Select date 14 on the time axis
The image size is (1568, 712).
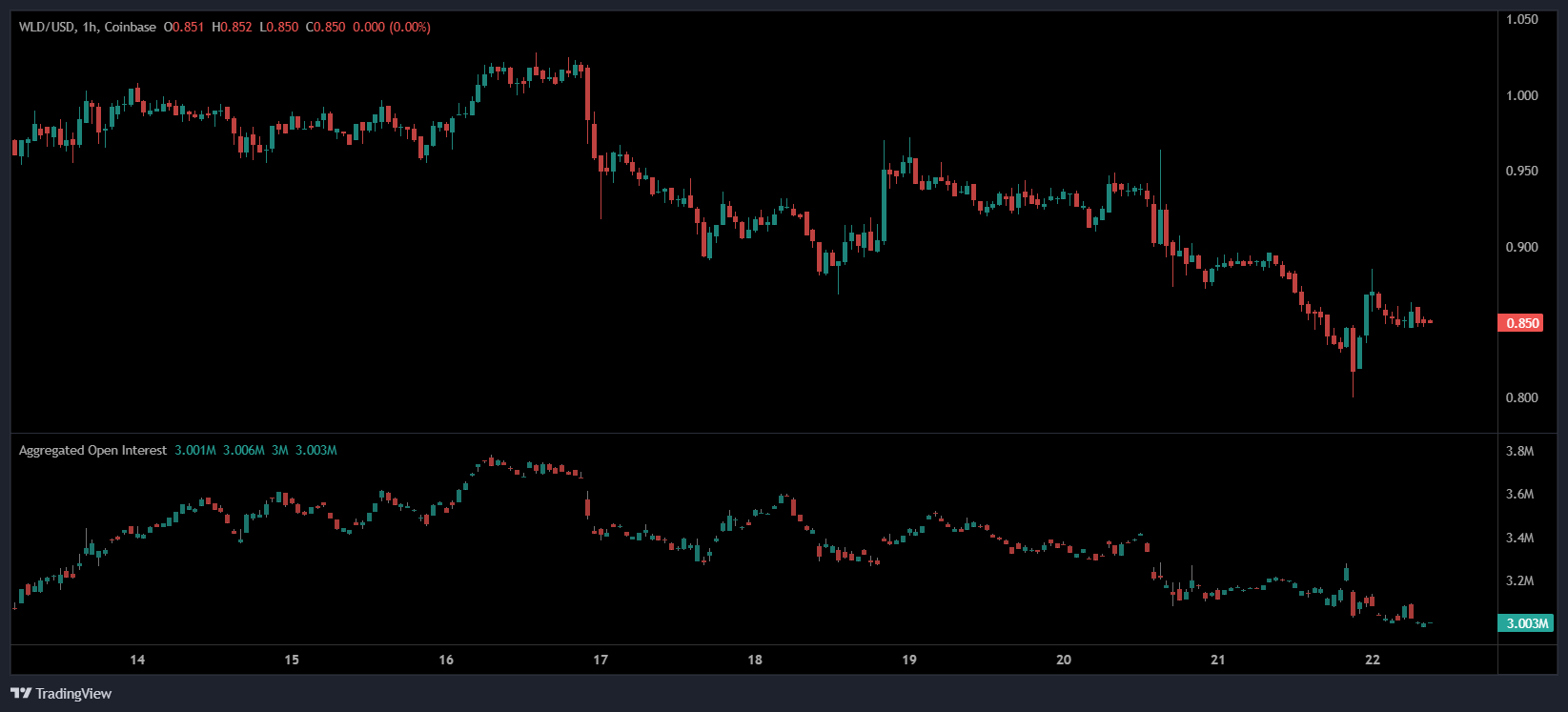tap(137, 660)
